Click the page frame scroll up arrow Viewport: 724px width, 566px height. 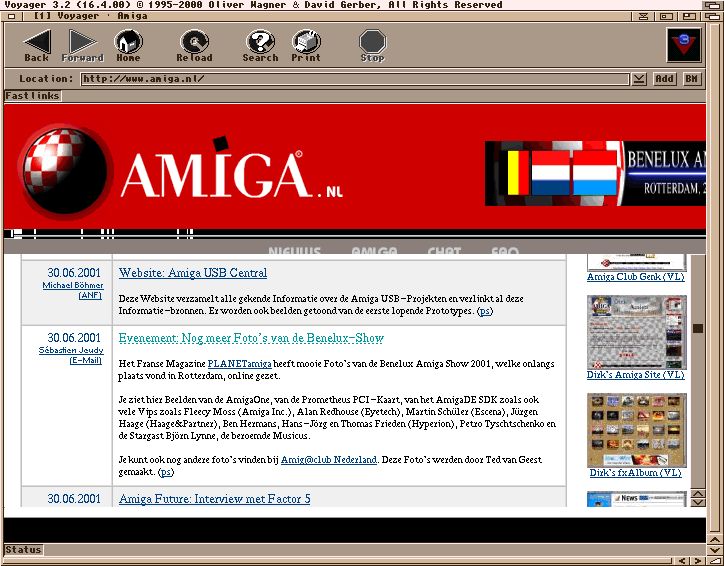698,494
